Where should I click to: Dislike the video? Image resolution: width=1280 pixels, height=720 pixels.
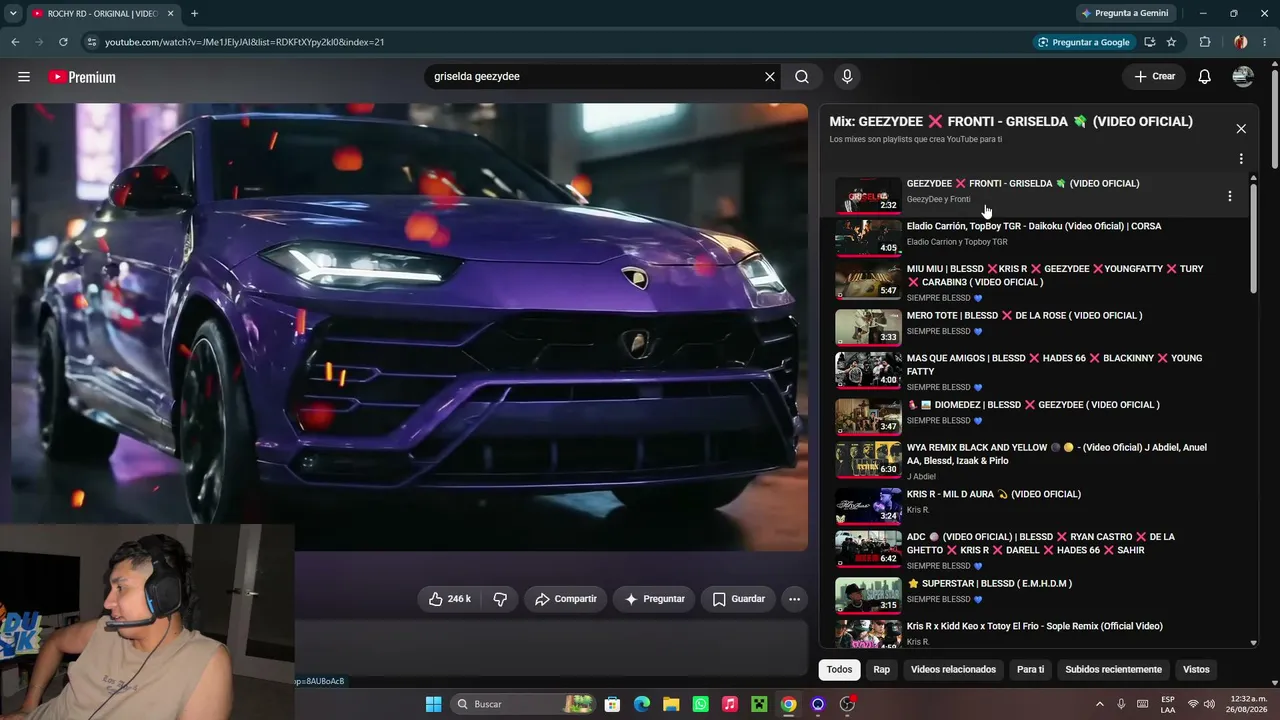click(x=500, y=599)
